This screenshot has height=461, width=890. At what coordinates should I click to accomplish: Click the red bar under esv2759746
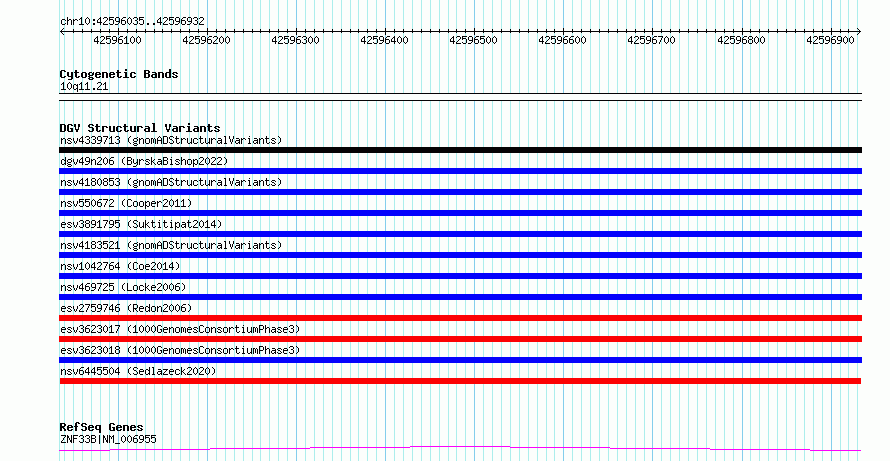pos(460,318)
